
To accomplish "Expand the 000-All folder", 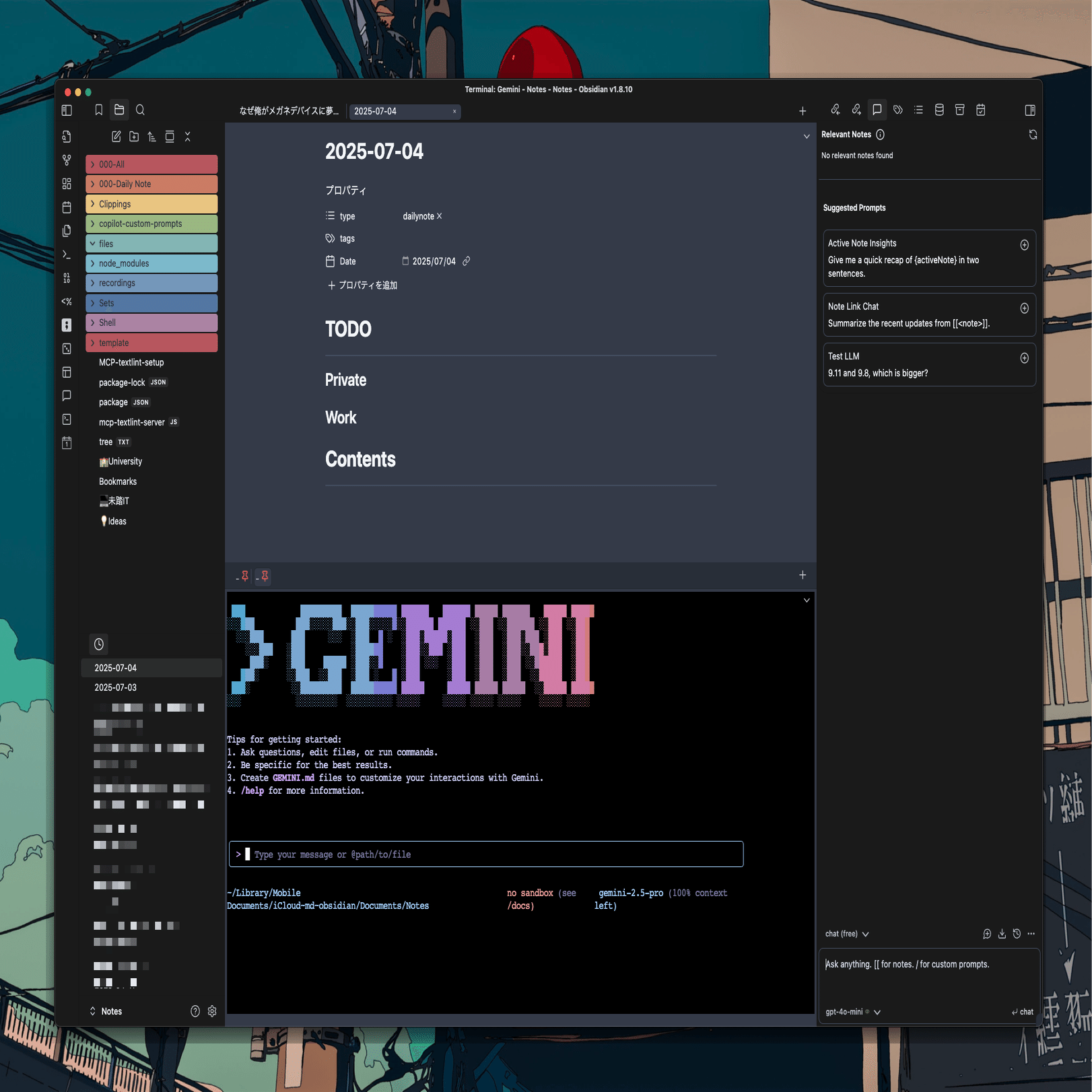I will tap(151, 164).
